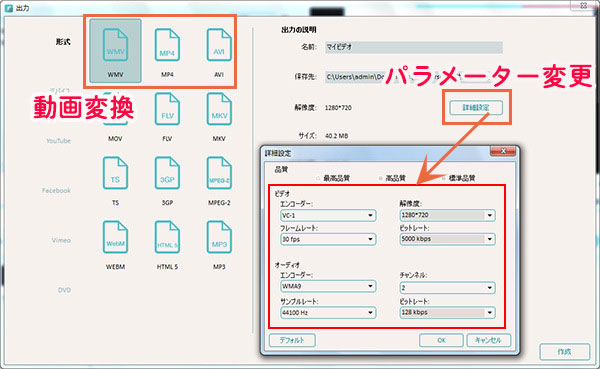The width and height of the screenshot is (600, 369).
Task: Switch to the YouTube output tab
Action: click(59, 141)
